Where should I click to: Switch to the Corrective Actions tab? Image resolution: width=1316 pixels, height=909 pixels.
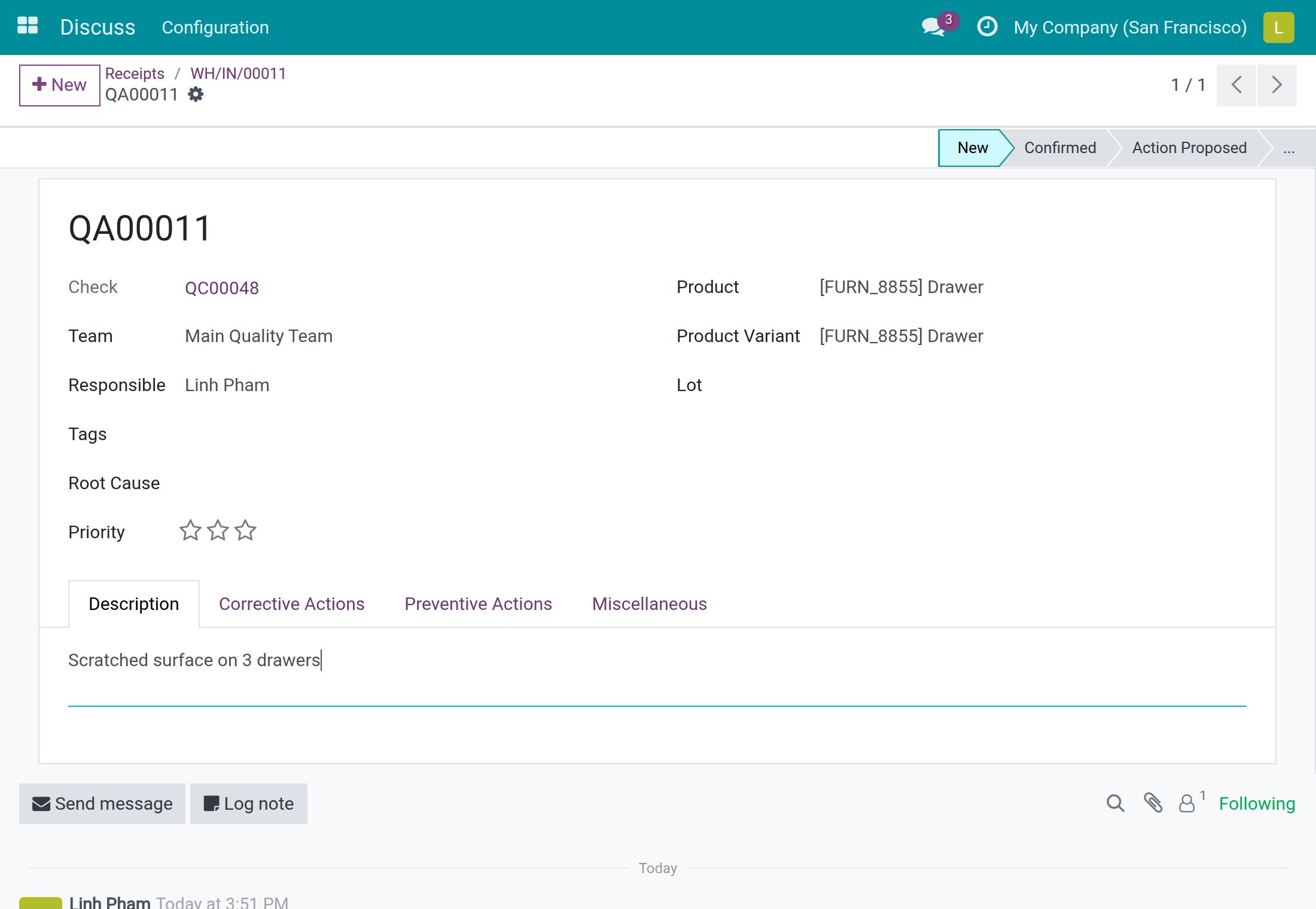pyautogui.click(x=291, y=604)
